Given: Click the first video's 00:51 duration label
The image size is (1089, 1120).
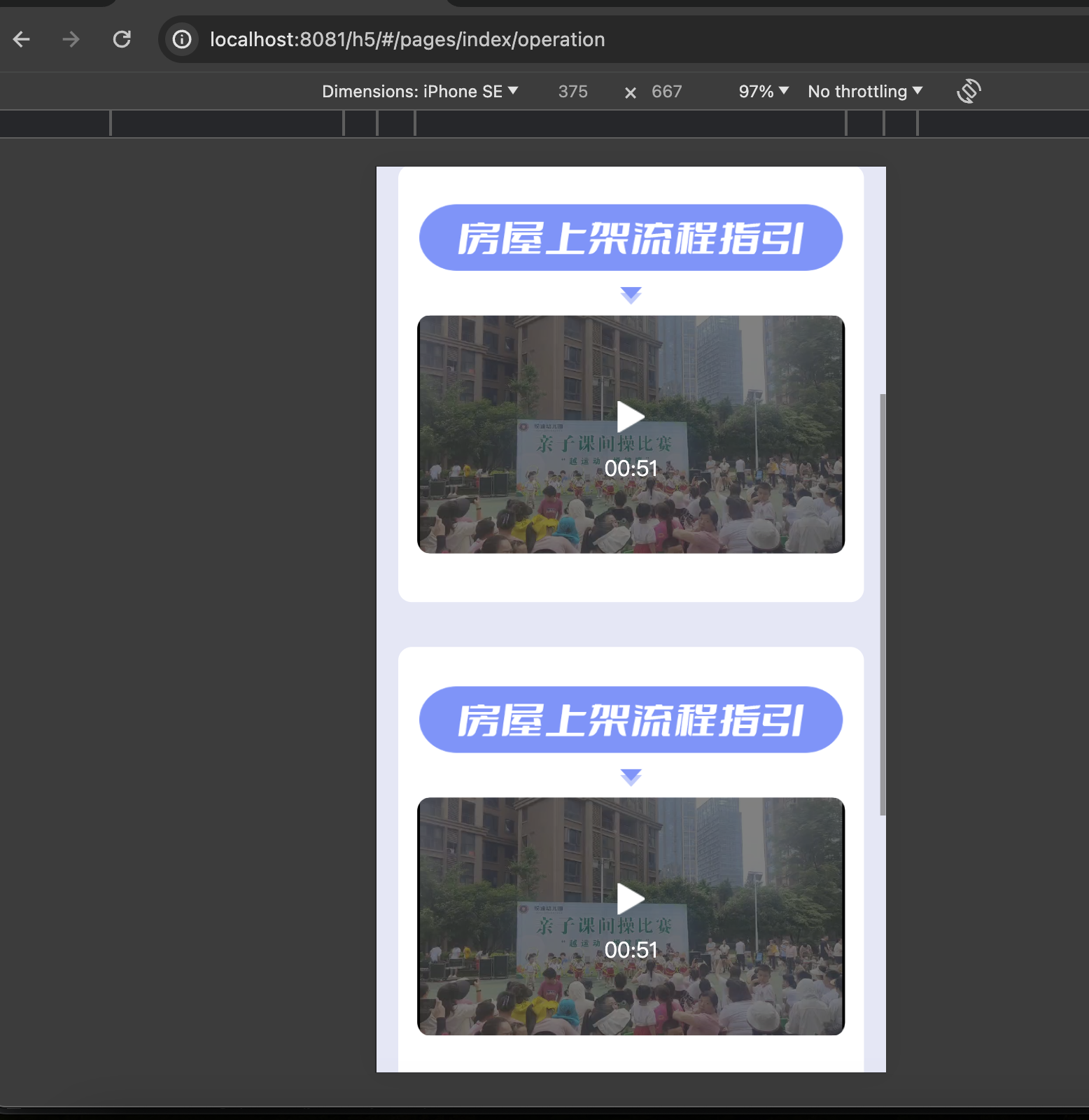Looking at the screenshot, I should (631, 468).
